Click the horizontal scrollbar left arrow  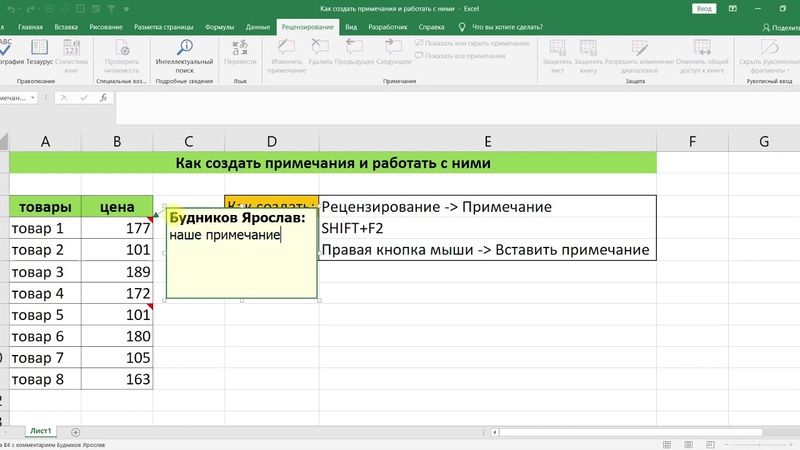(x=494, y=432)
